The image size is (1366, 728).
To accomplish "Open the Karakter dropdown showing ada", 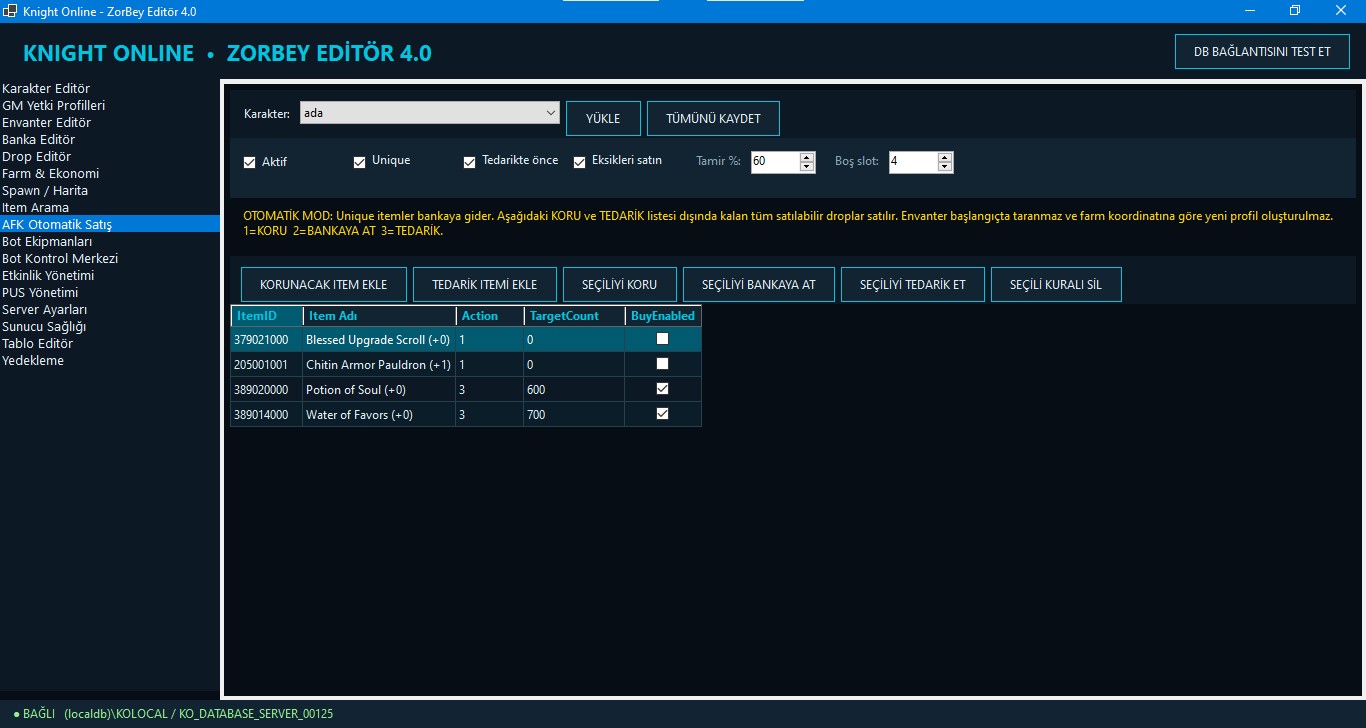I will pyautogui.click(x=430, y=113).
